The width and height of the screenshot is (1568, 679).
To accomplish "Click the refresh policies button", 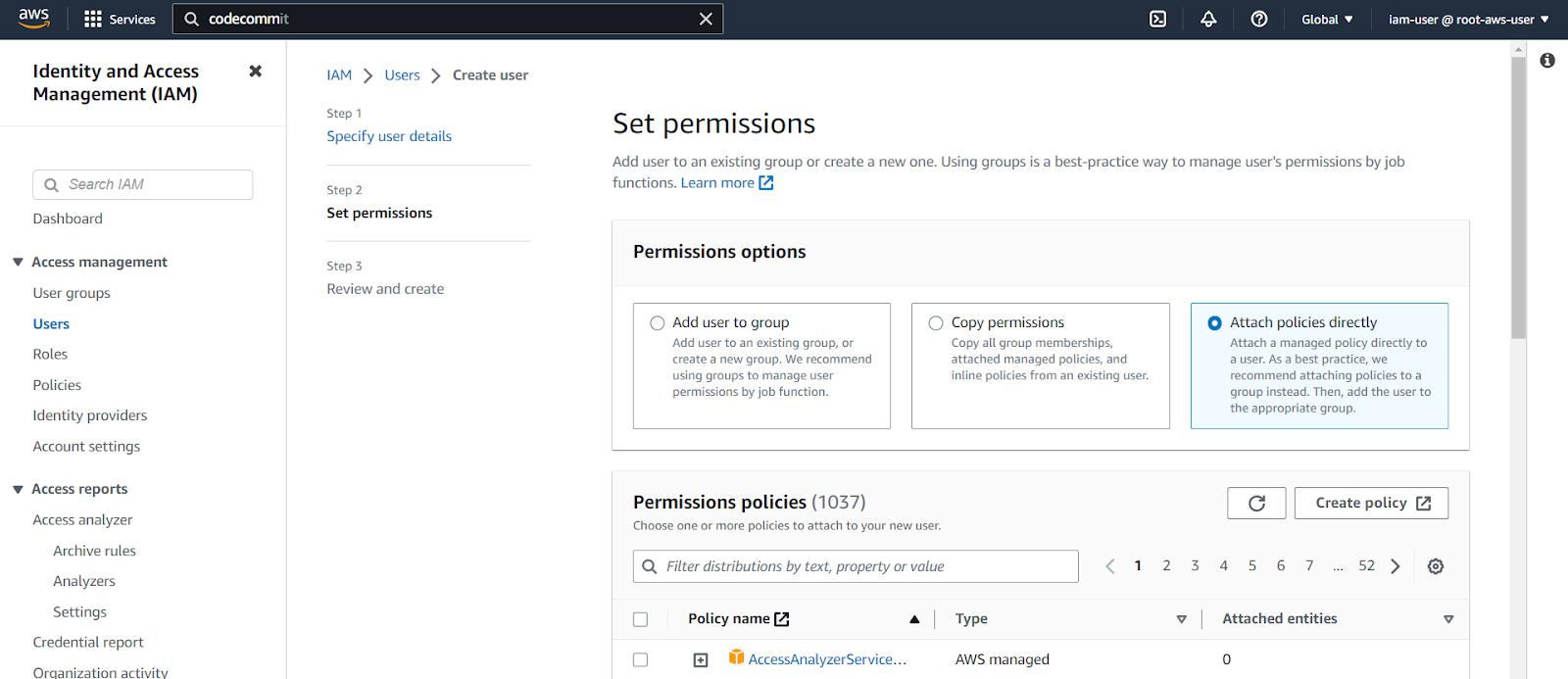I will (1256, 503).
